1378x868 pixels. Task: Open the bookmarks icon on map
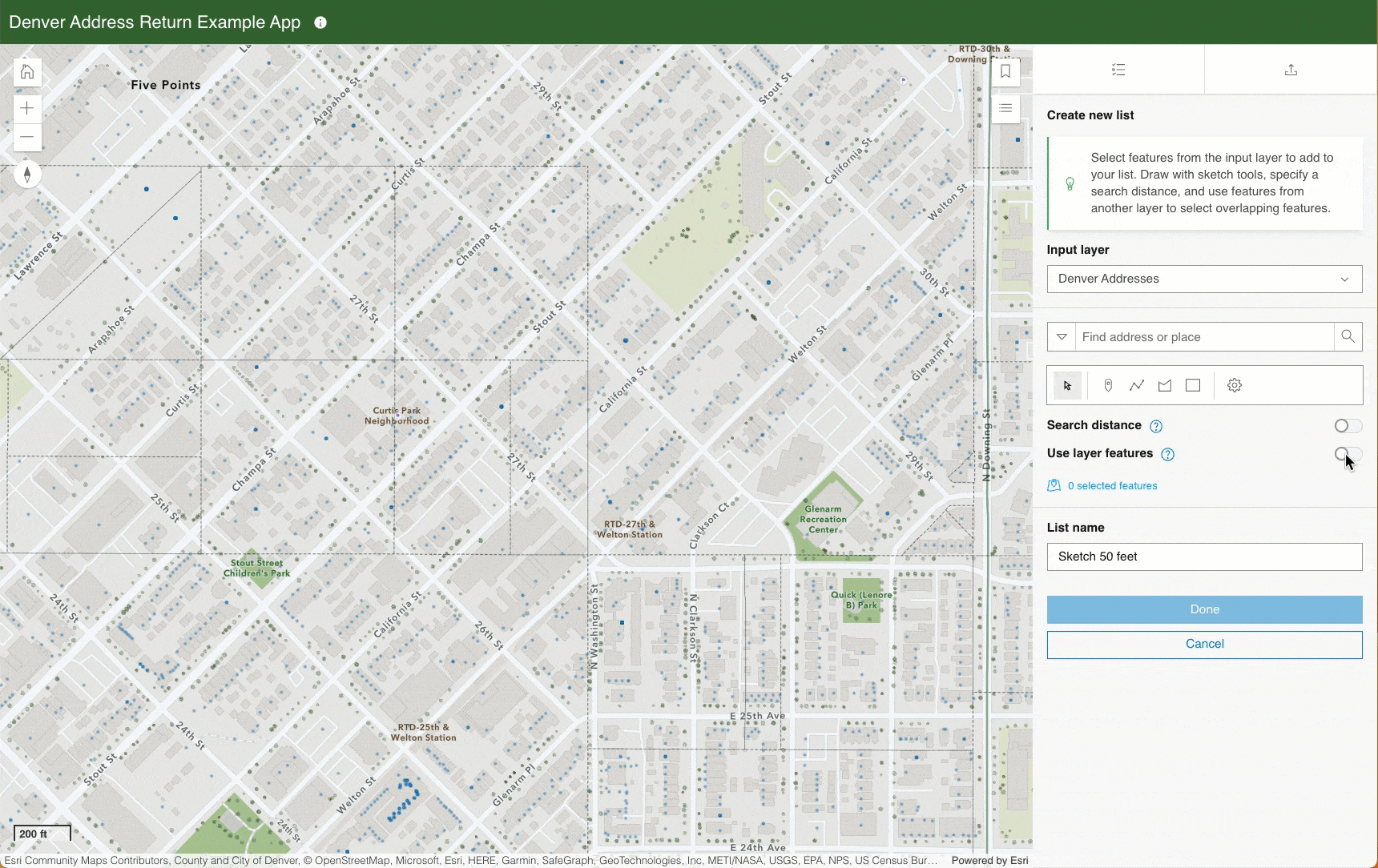click(x=1006, y=71)
